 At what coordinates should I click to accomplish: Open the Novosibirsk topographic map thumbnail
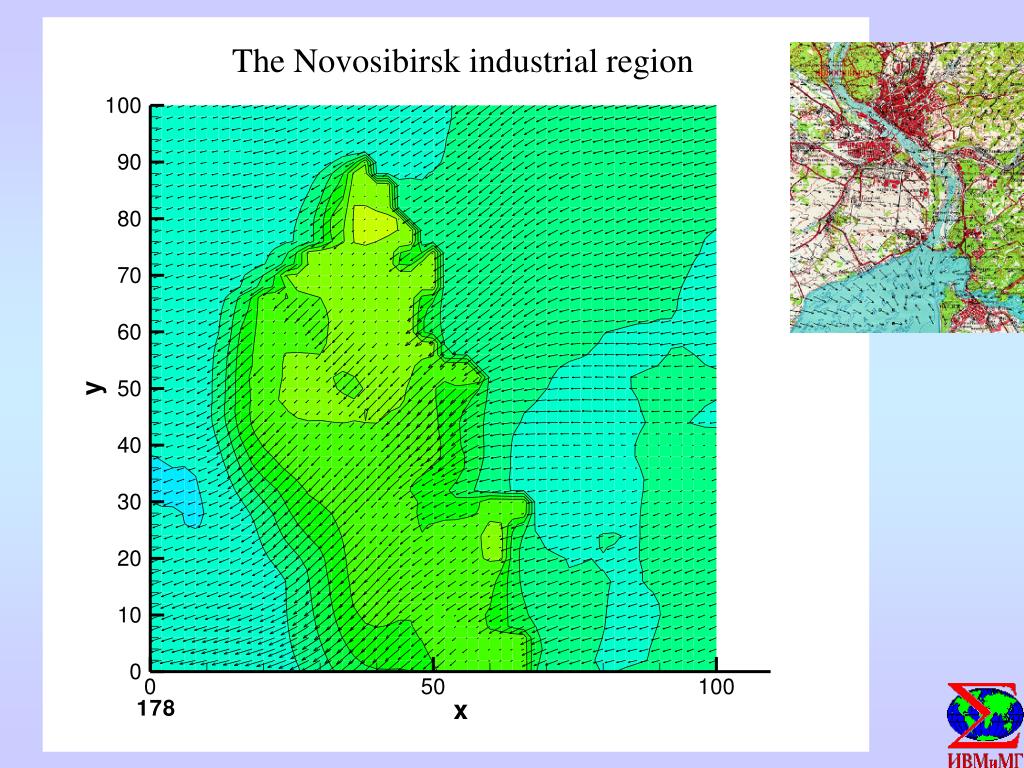pos(907,187)
